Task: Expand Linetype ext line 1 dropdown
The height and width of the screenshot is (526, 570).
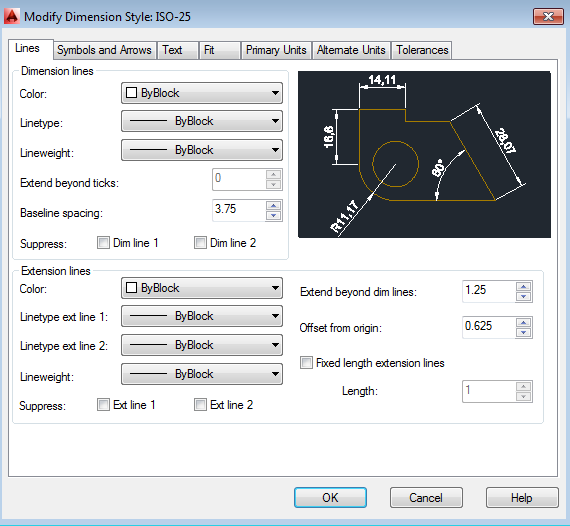Action: coord(202,316)
